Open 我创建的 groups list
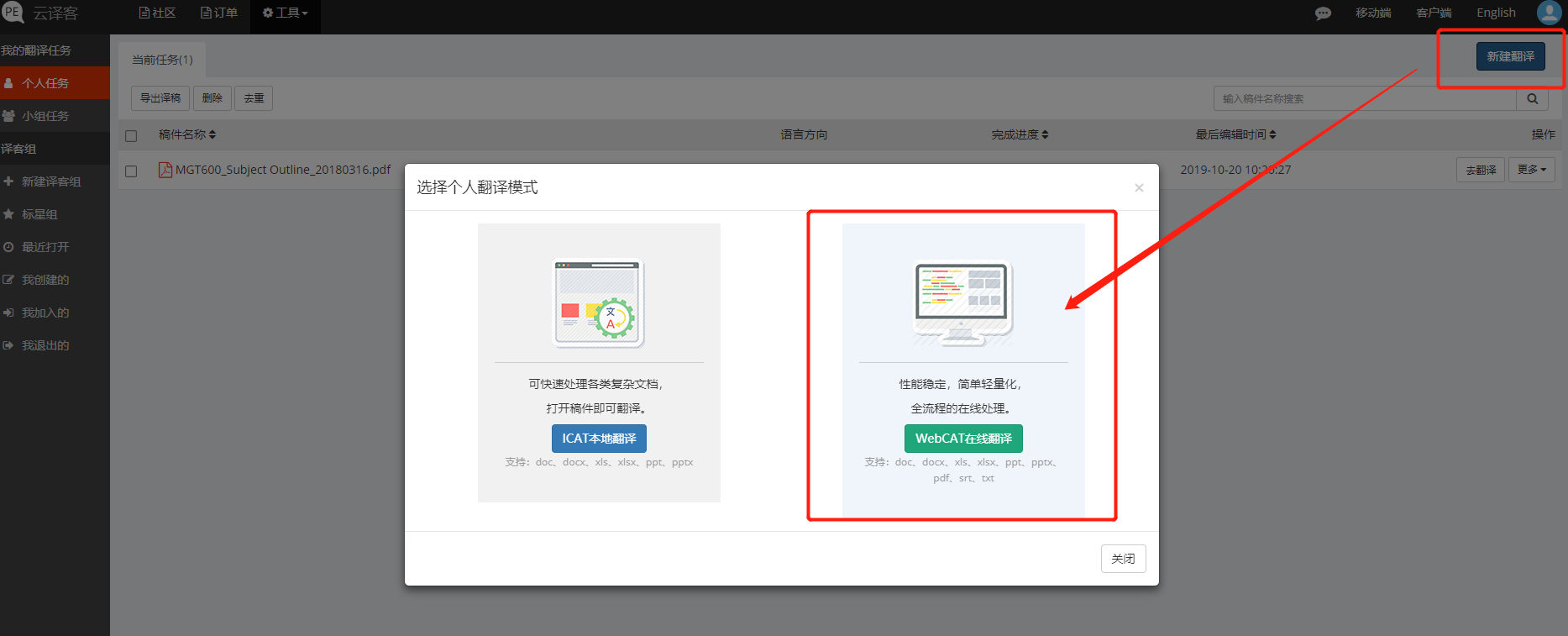1568x636 pixels. [55, 280]
